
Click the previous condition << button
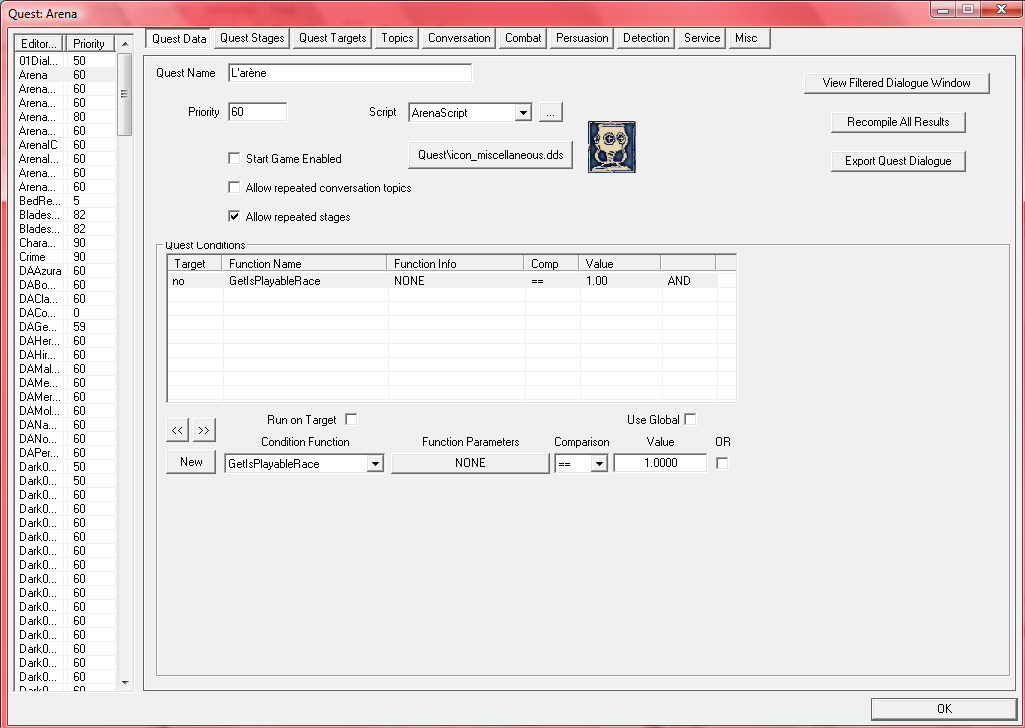(176, 430)
